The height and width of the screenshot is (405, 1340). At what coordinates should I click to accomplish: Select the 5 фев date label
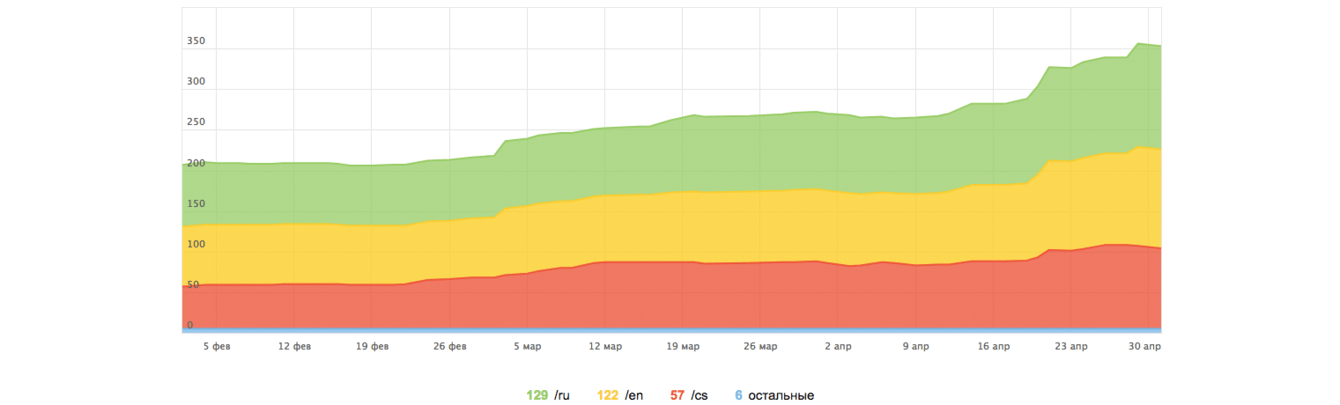click(x=217, y=347)
